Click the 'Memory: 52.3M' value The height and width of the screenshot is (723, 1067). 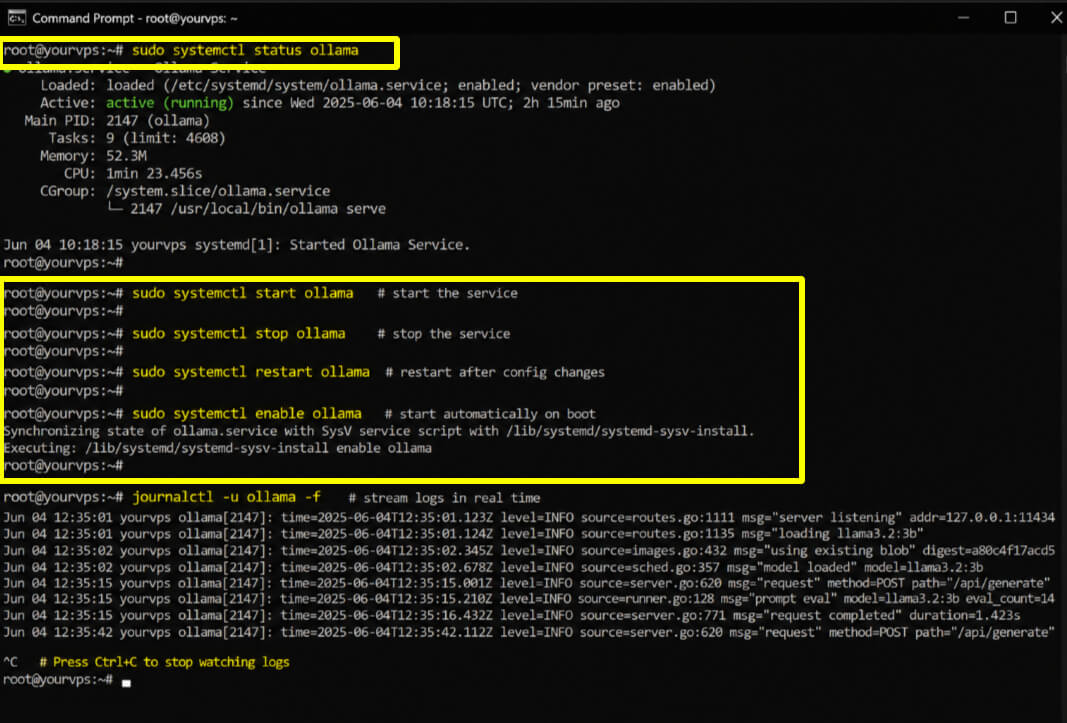click(x=126, y=156)
